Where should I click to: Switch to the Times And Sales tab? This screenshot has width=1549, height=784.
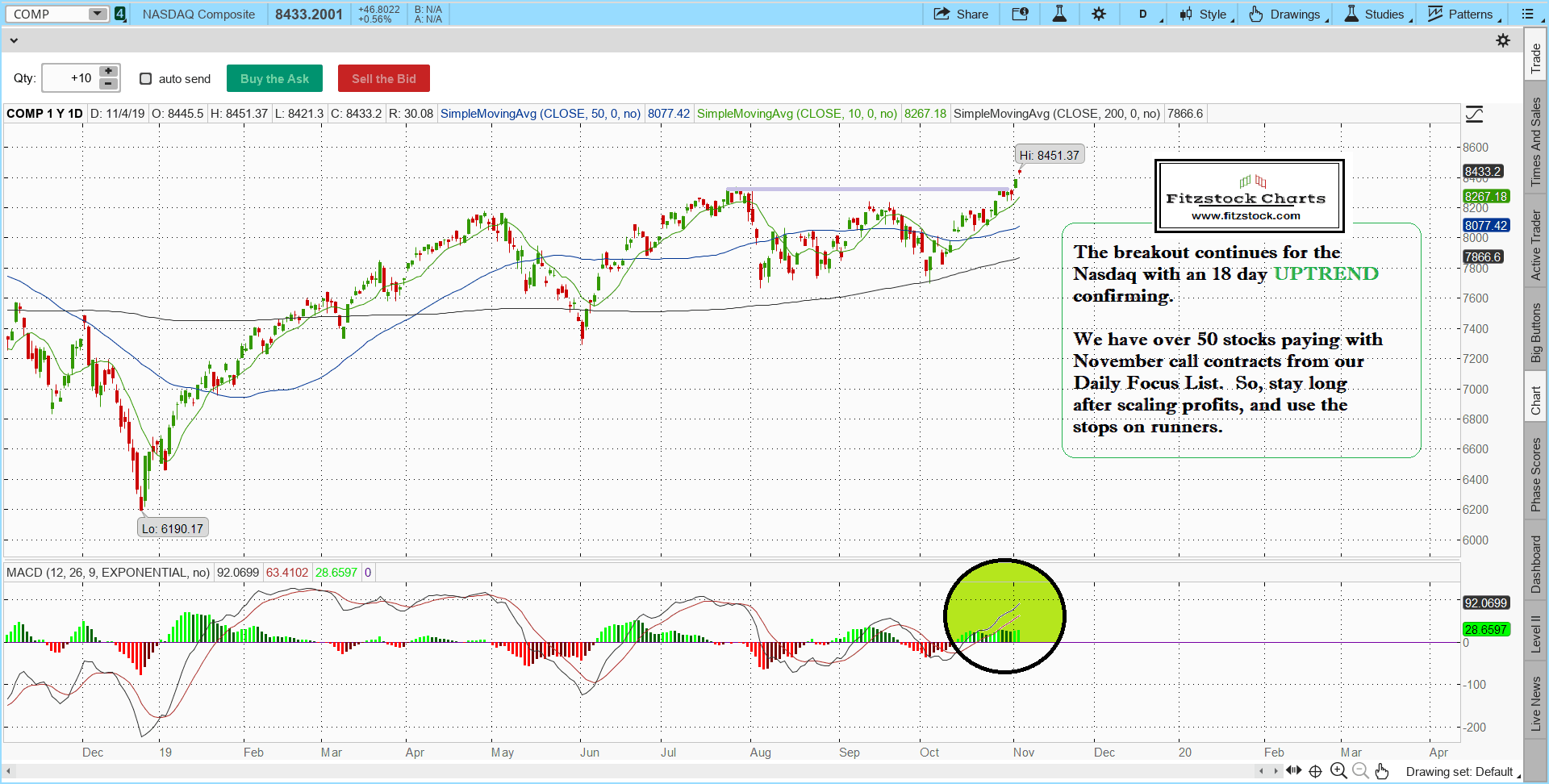(1536, 141)
